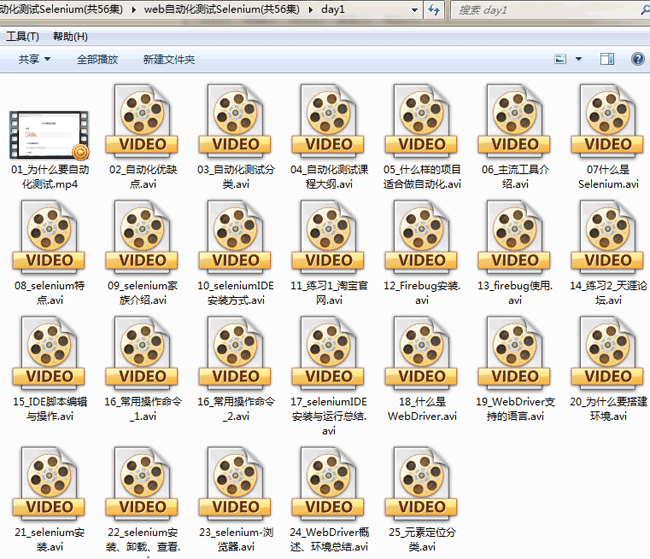
Task: Click the second web自动化测试Selenium(共56集) breadcrumb
Action: [x=221, y=9]
